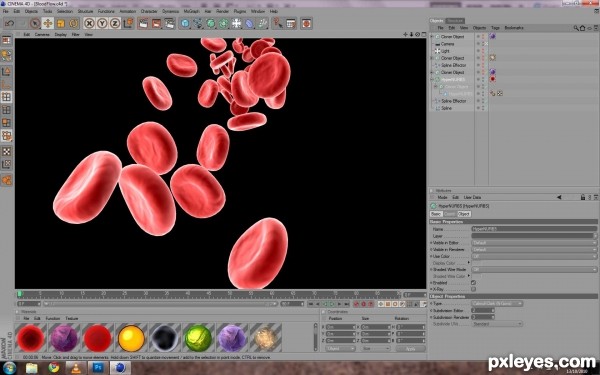
Task: Click the search icon in Objects manager
Action: click(576, 28)
